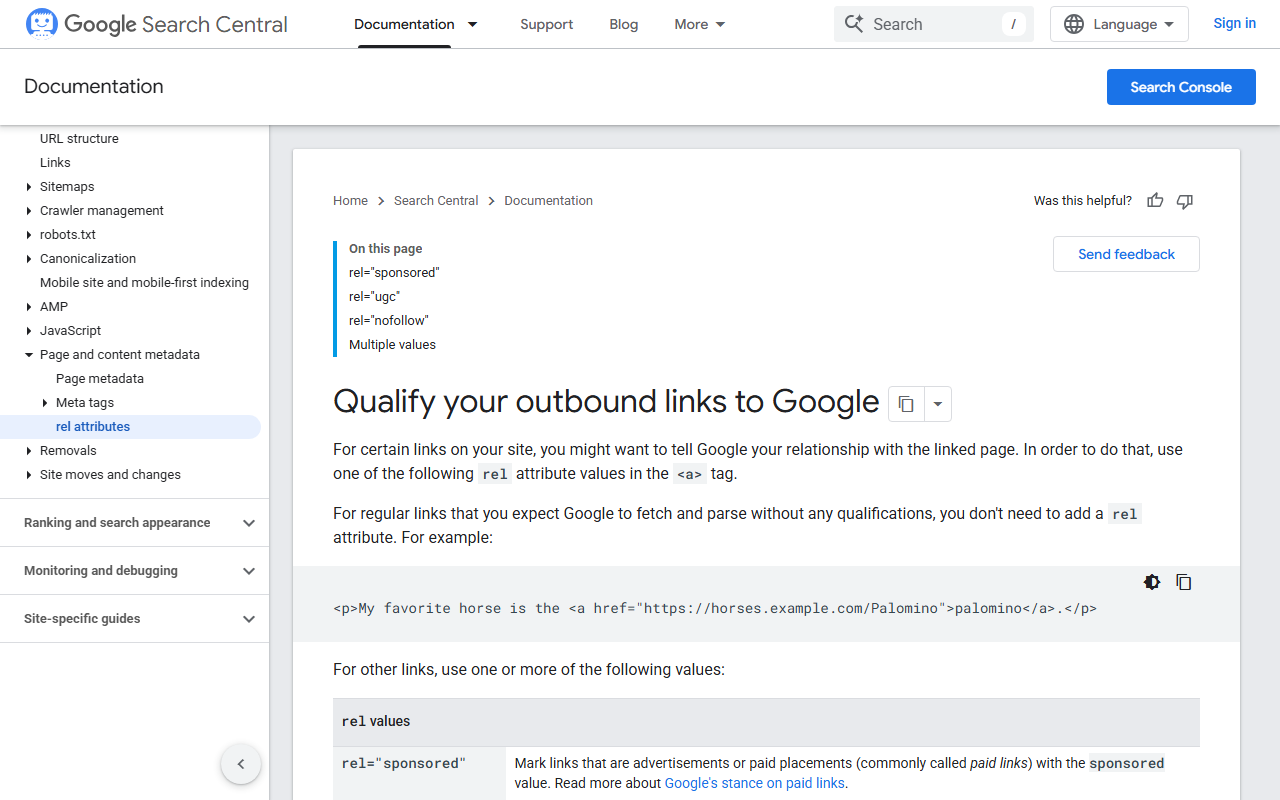Click the Documentation page header title

click(x=94, y=87)
